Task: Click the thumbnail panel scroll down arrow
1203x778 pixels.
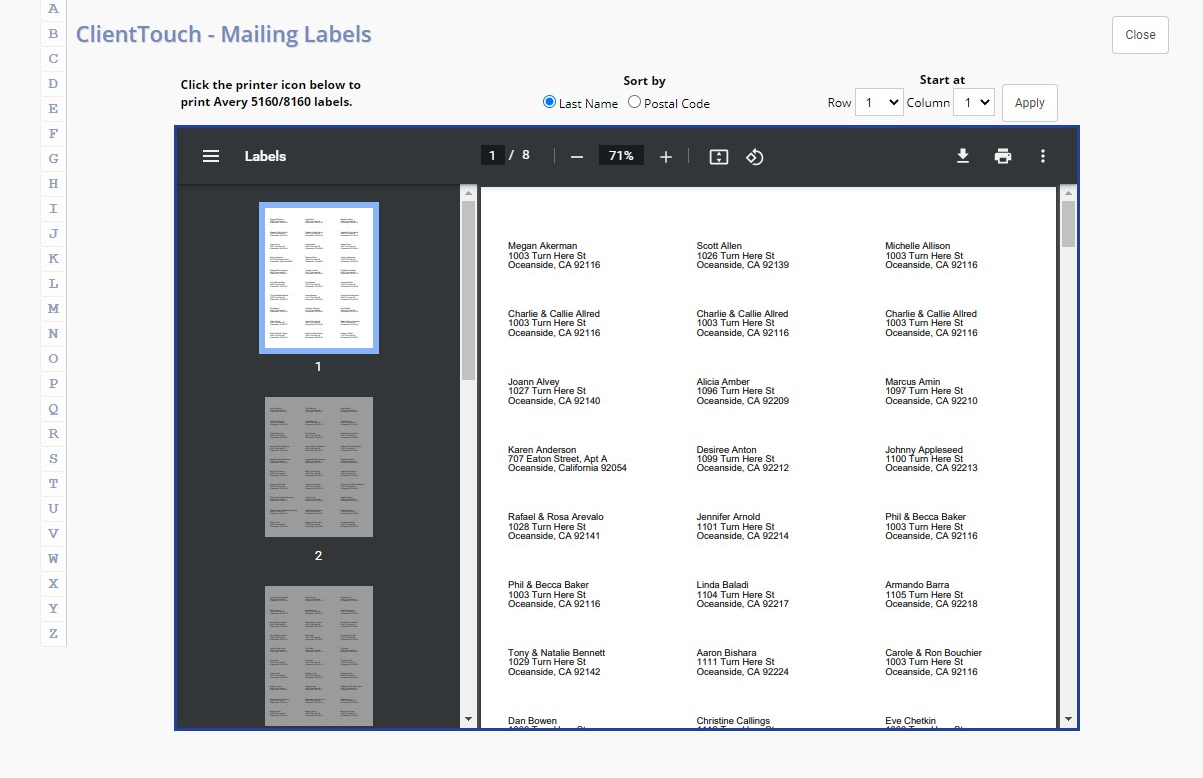Action: point(468,719)
